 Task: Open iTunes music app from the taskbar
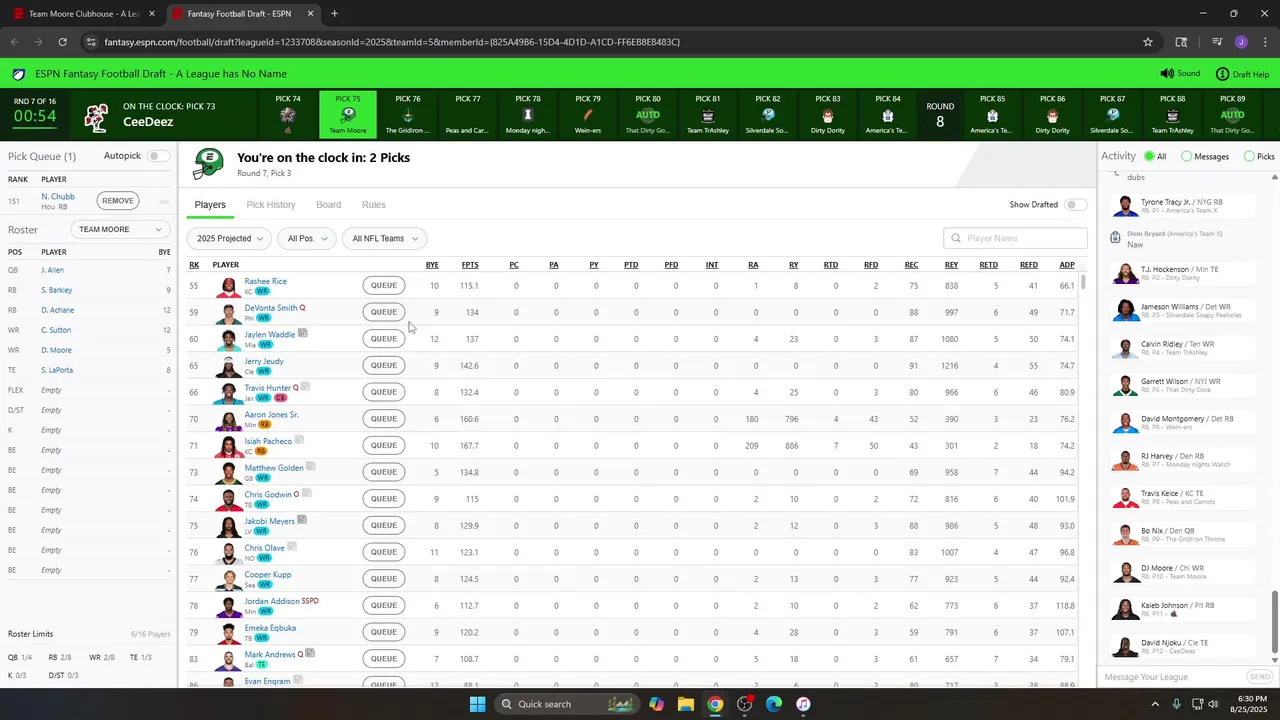[x=803, y=704]
